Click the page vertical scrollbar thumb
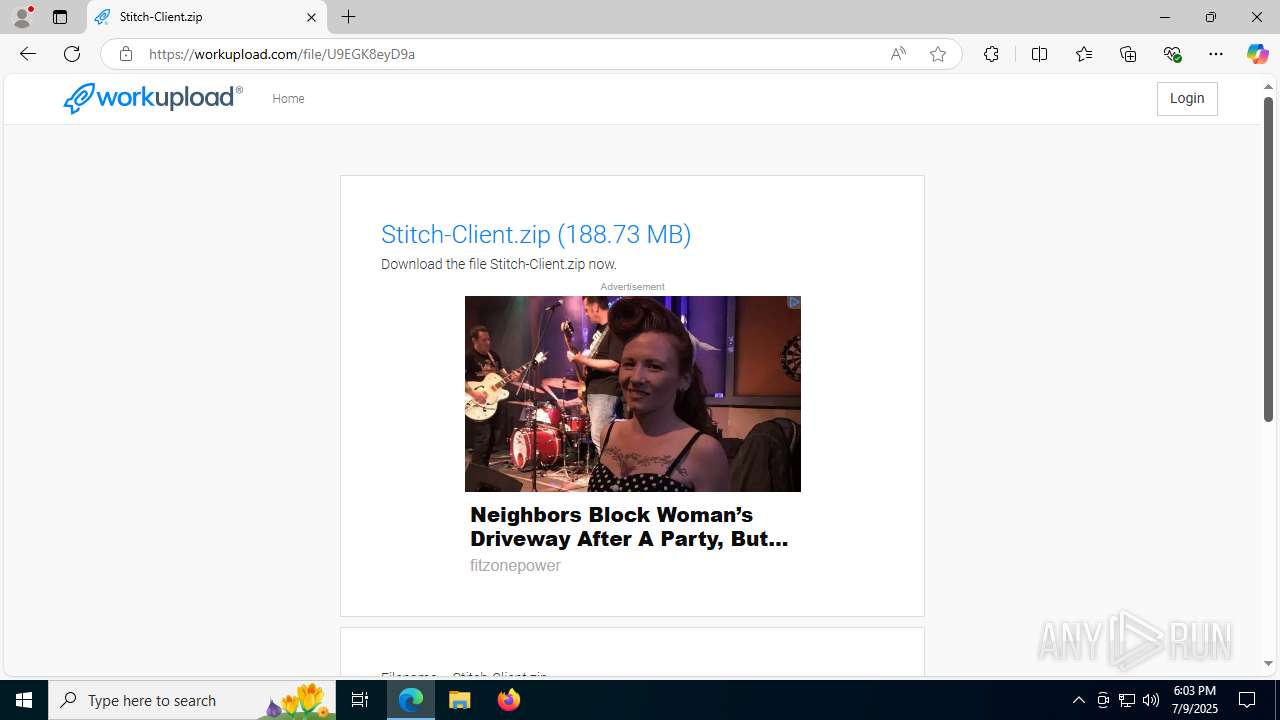 (x=1268, y=258)
